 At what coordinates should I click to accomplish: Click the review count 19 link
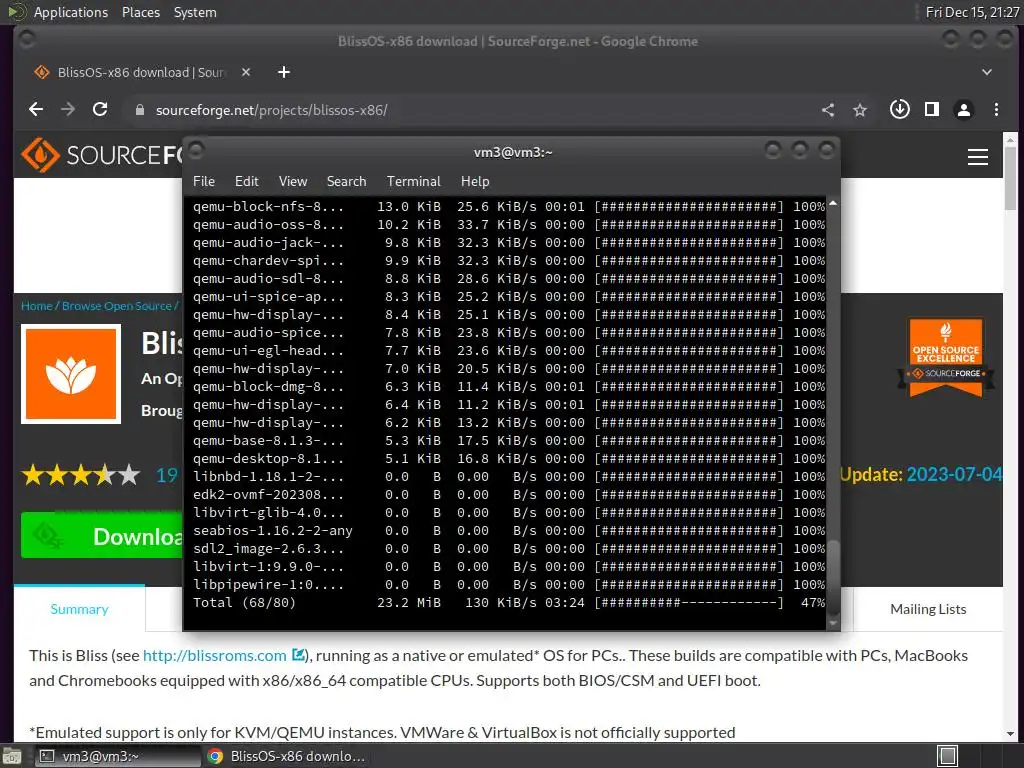point(167,475)
